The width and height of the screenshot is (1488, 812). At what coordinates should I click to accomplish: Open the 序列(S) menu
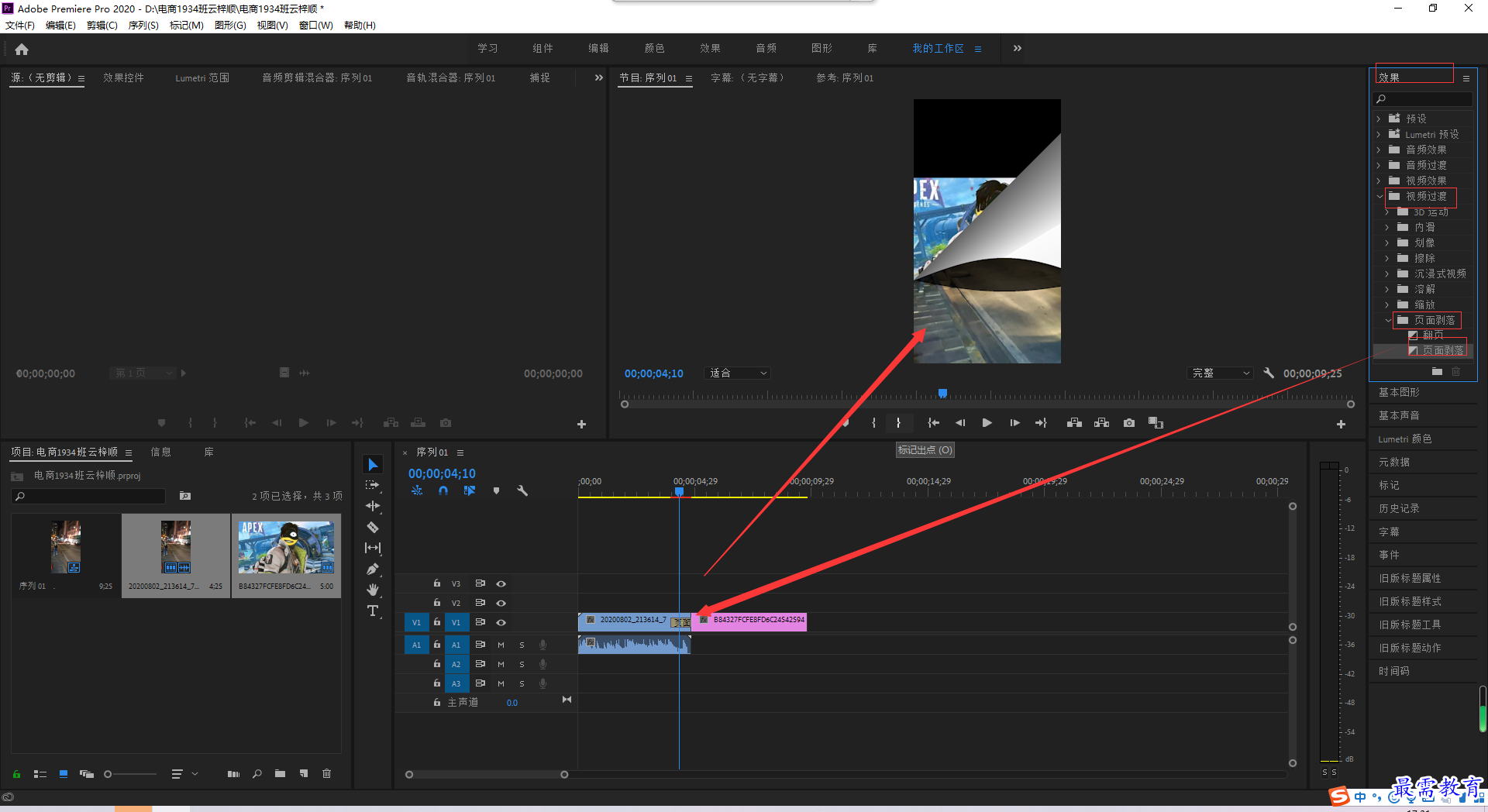point(143,26)
